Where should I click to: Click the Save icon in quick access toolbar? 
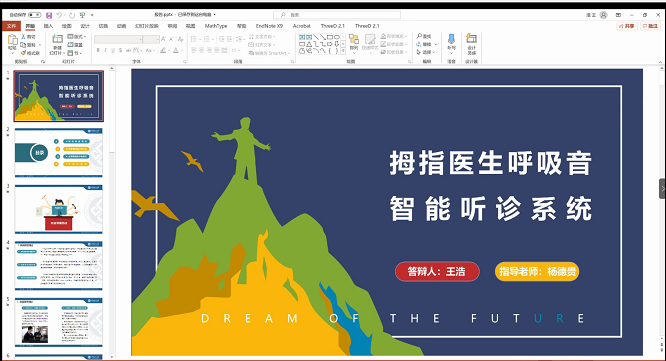49,15
